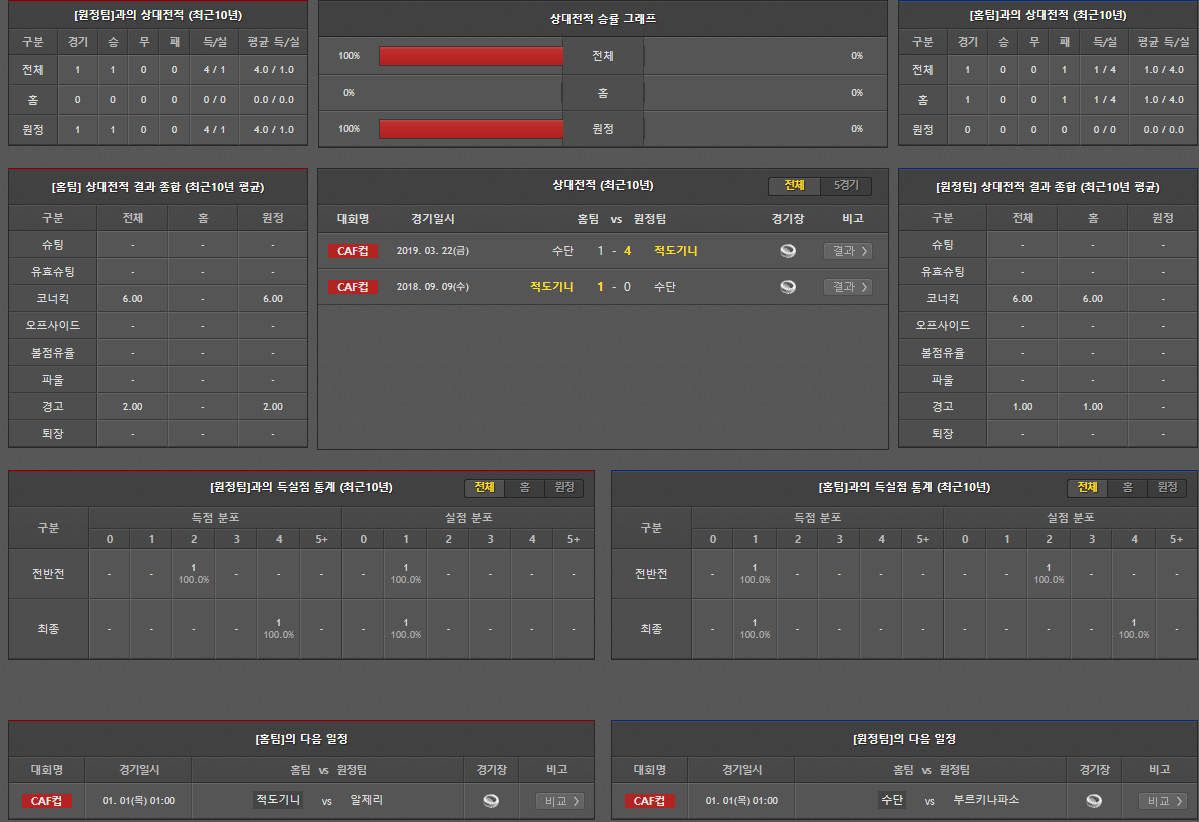Viewport: 1199px width, 822px height.
Task: Select 전체 tab in [홈팀]과의 득실점 통계
Action: point(1087,488)
